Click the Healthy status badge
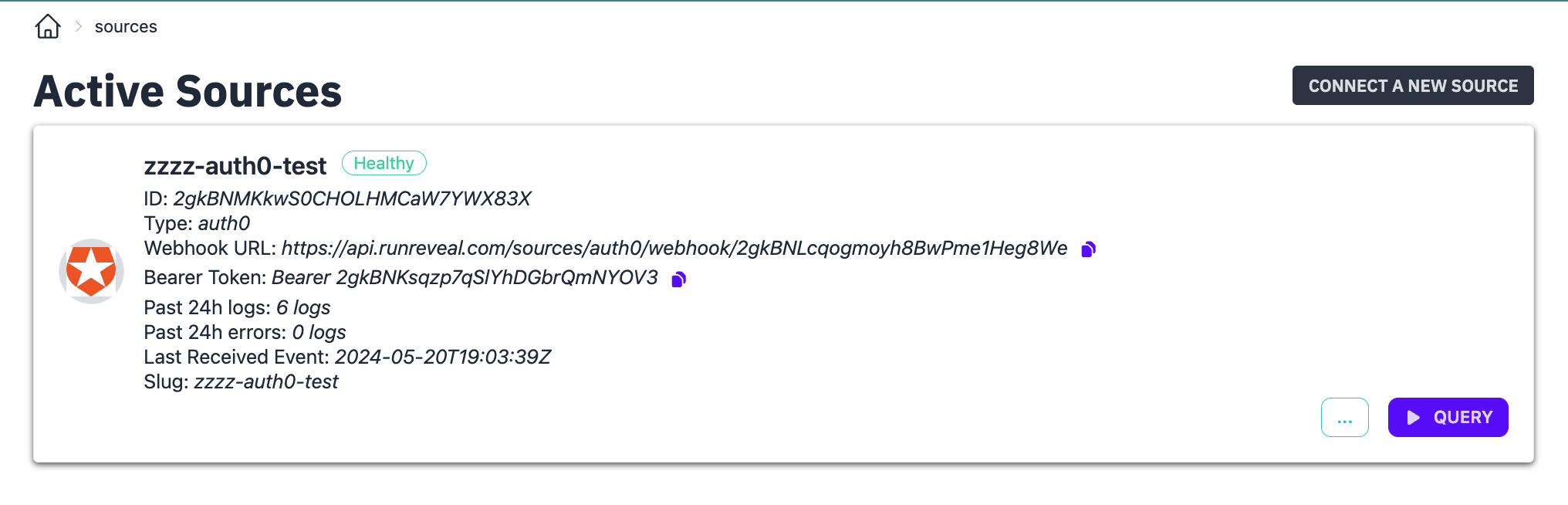This screenshot has width=1568, height=505. (384, 163)
